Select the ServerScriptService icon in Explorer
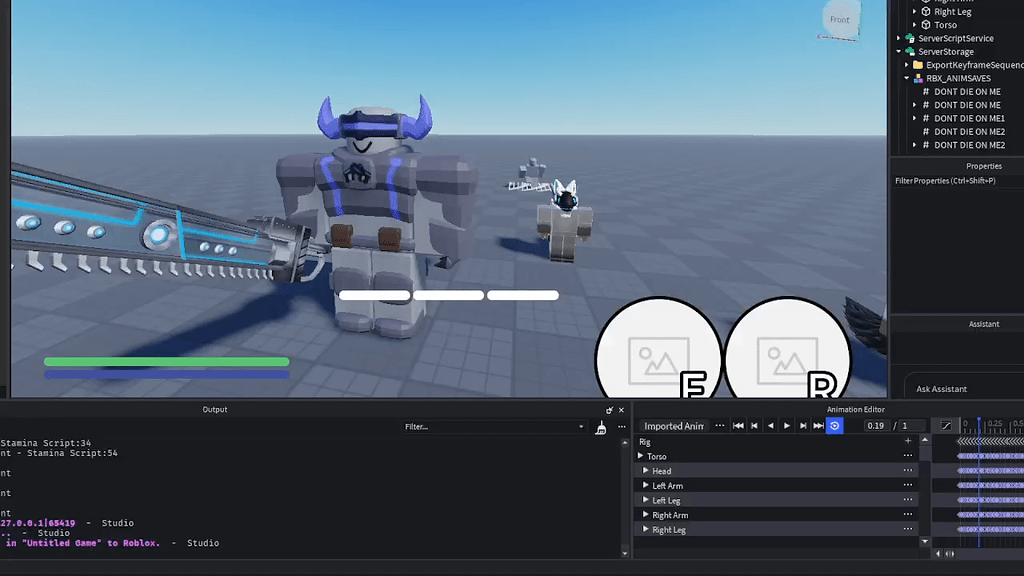This screenshot has height=576, width=1024. 910,39
